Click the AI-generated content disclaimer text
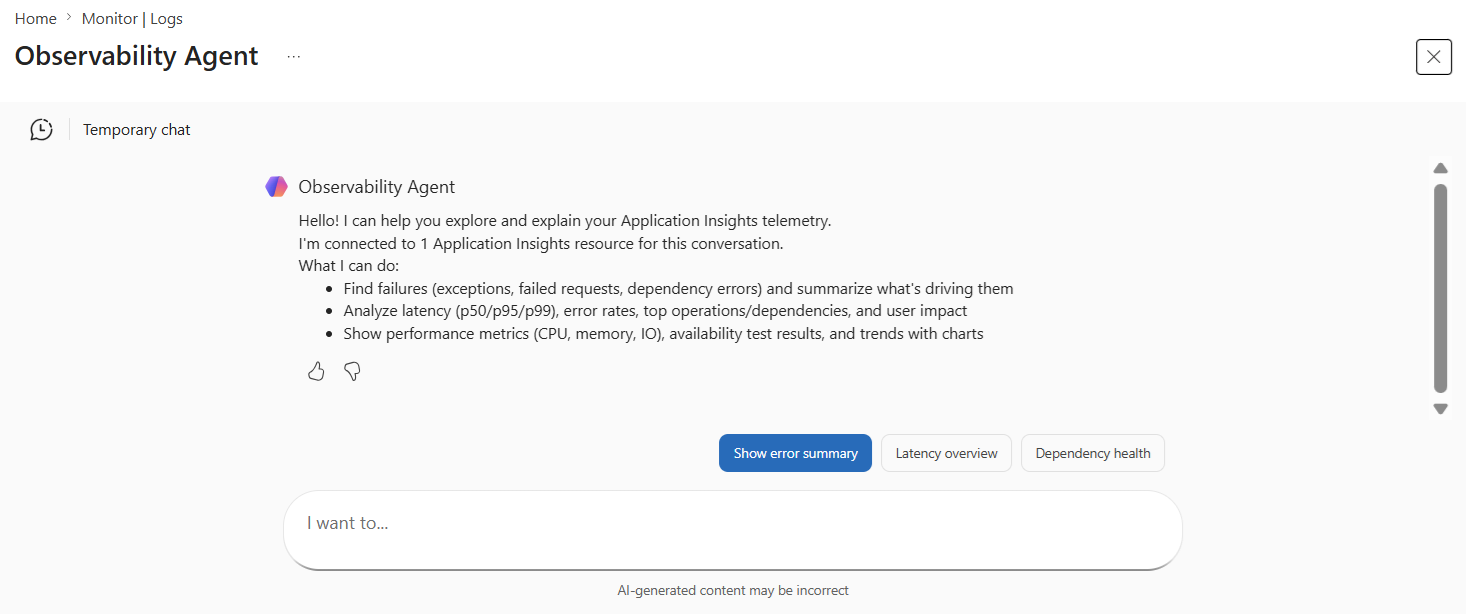This screenshot has width=1466, height=614. point(733,591)
